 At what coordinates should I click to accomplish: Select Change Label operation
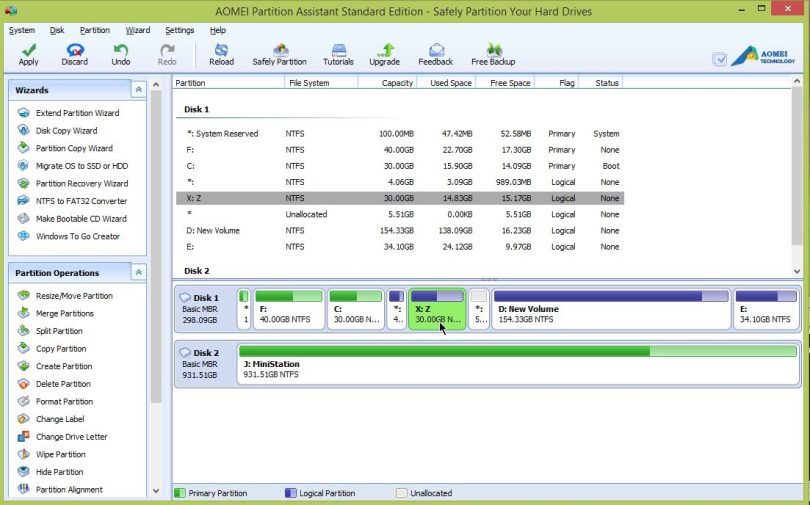(x=60, y=419)
